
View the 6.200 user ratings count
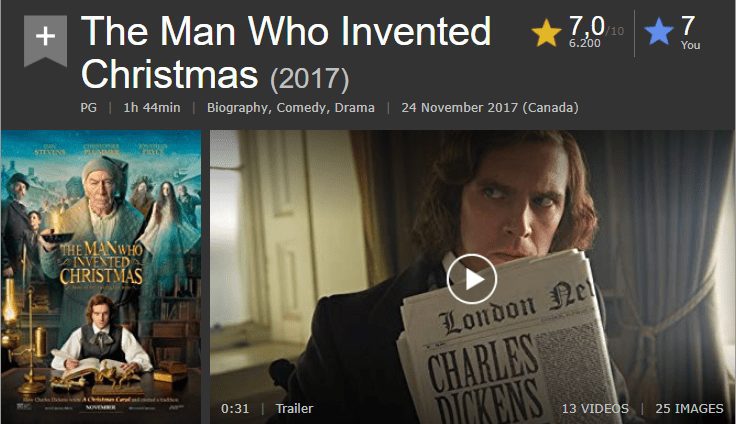pos(584,43)
